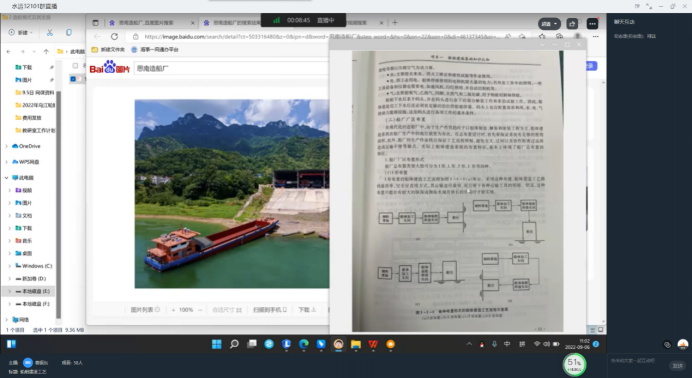The width and height of the screenshot is (692, 378).
Task: Open WPS Office from the taskbar
Action: click(x=373, y=344)
